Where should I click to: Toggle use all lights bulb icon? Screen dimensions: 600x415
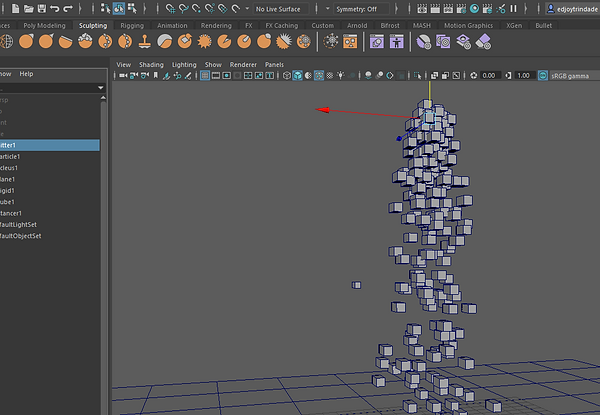pos(340,76)
